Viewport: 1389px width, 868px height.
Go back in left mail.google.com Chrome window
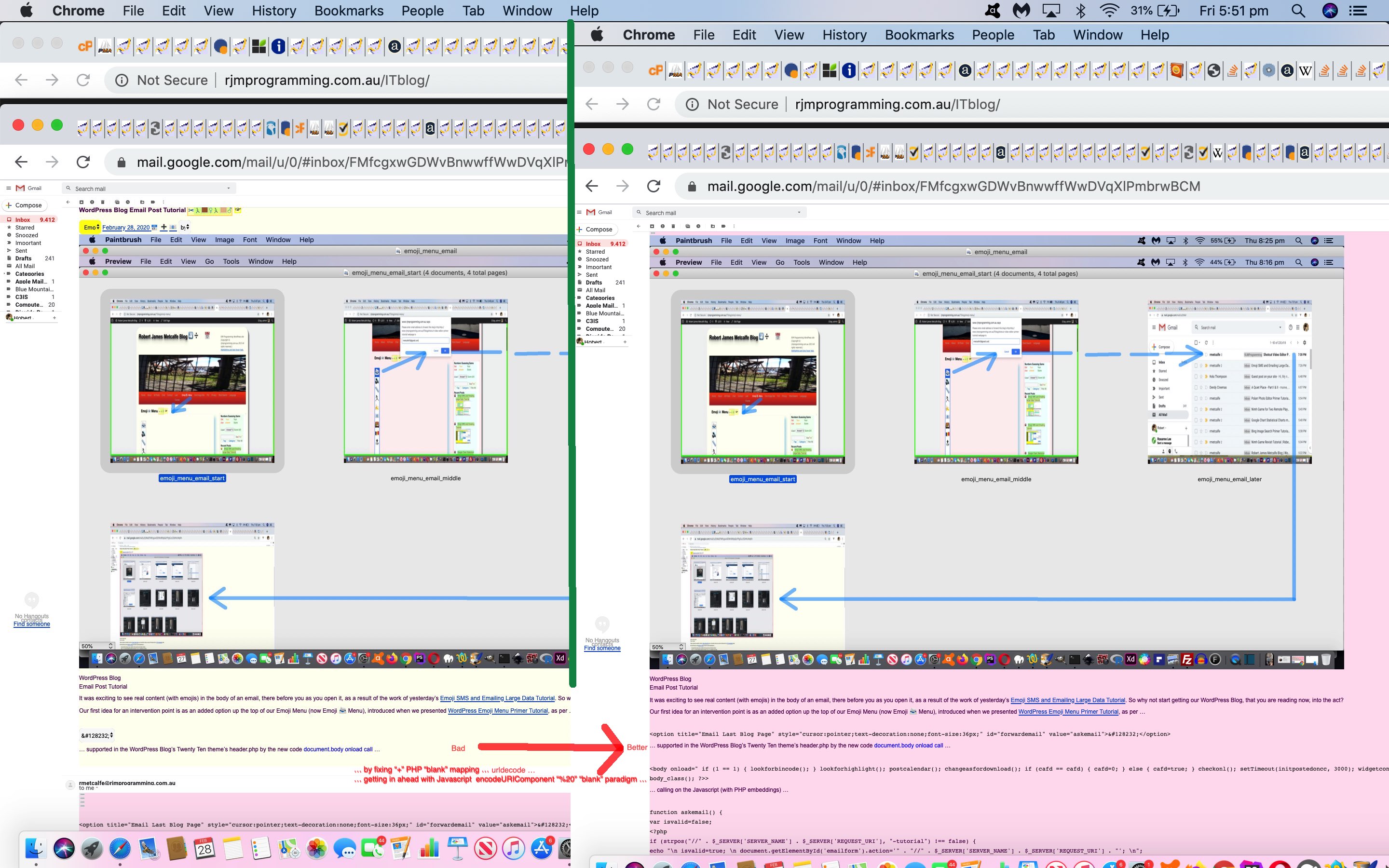click(x=21, y=162)
